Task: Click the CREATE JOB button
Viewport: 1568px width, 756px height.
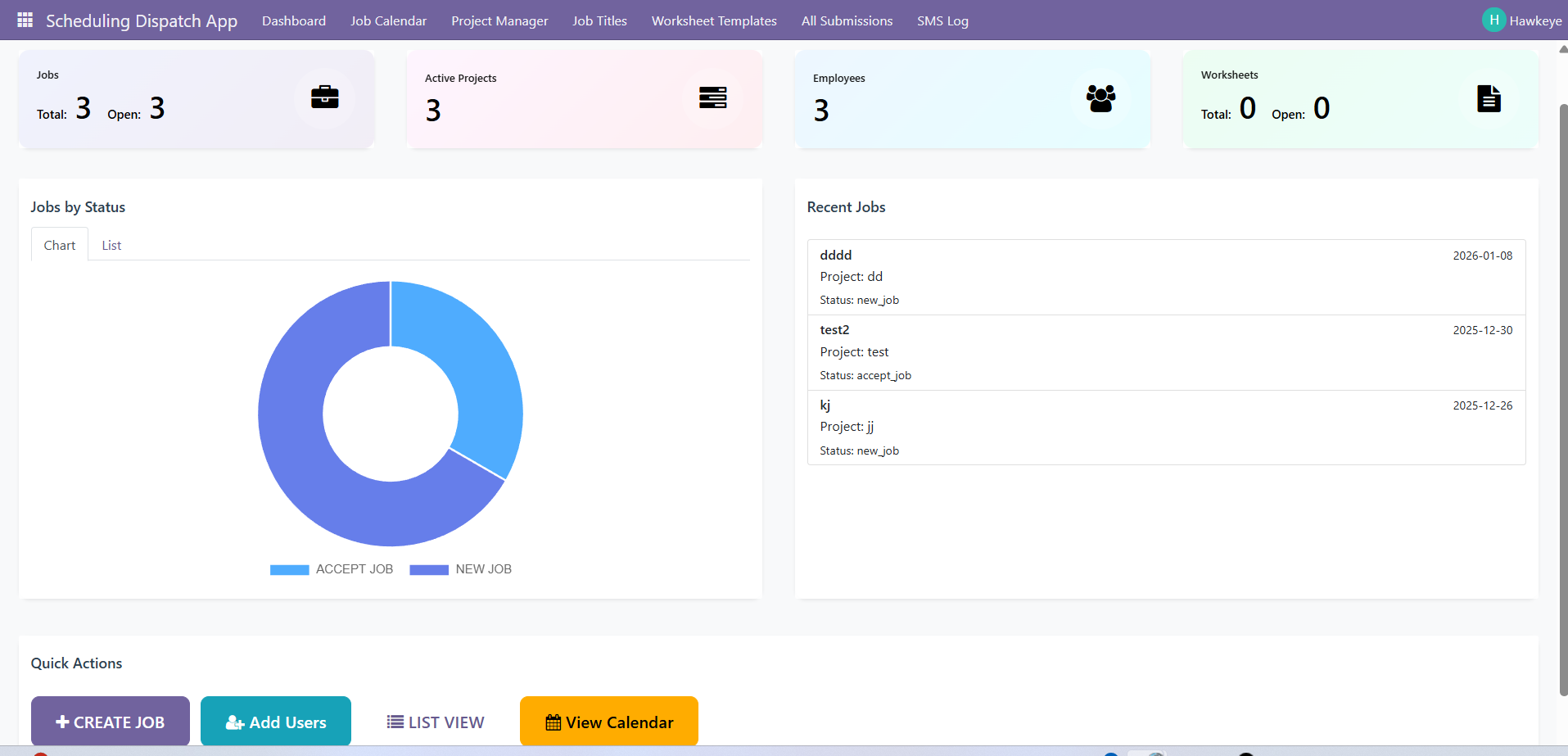Action: pos(110,721)
